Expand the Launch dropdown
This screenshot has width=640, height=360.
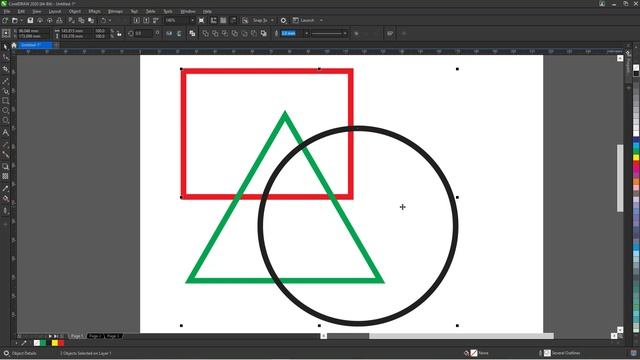point(321,20)
